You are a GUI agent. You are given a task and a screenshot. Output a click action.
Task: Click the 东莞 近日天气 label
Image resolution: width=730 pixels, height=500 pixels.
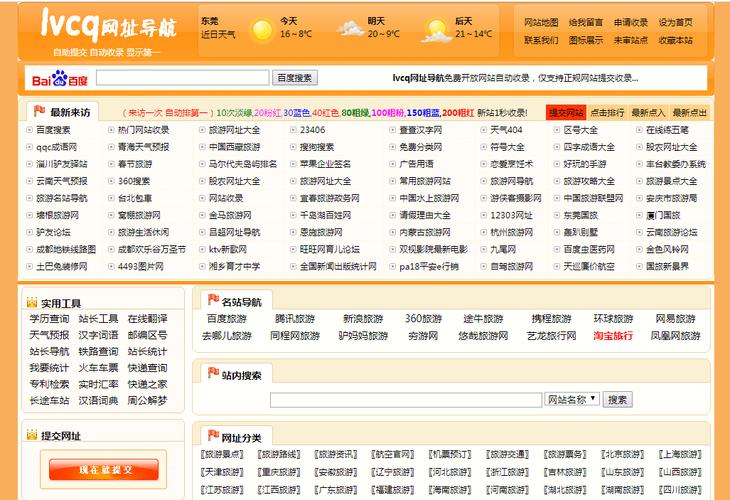click(x=218, y=28)
